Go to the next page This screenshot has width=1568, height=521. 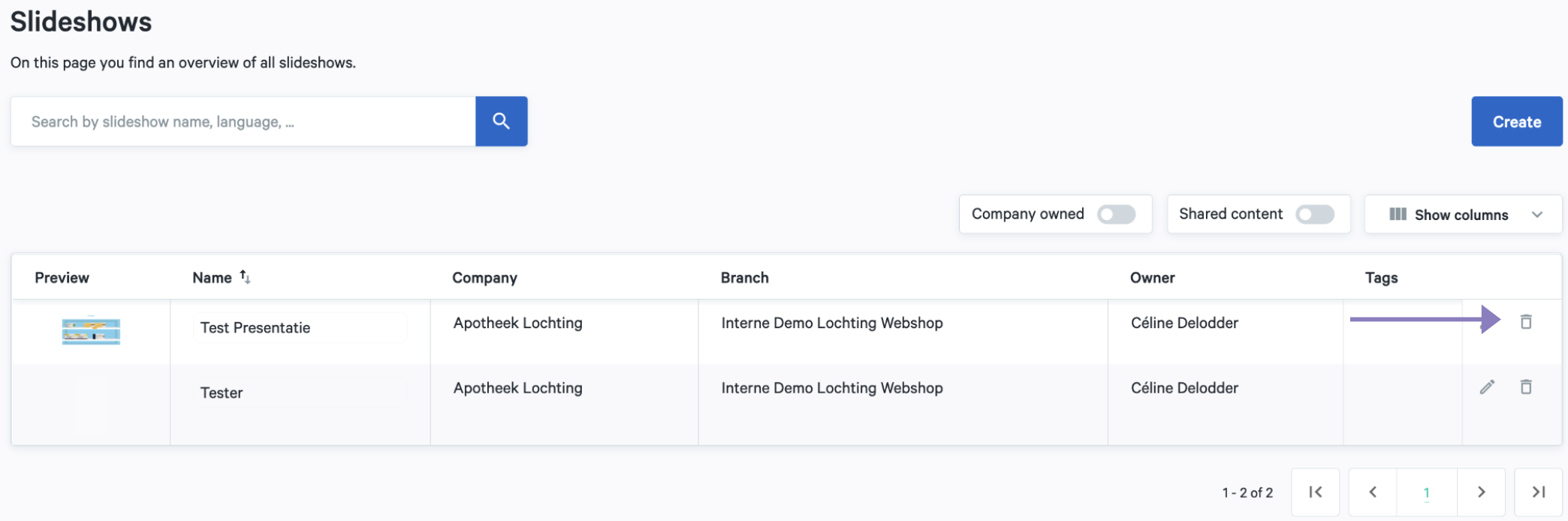pos(1481,492)
